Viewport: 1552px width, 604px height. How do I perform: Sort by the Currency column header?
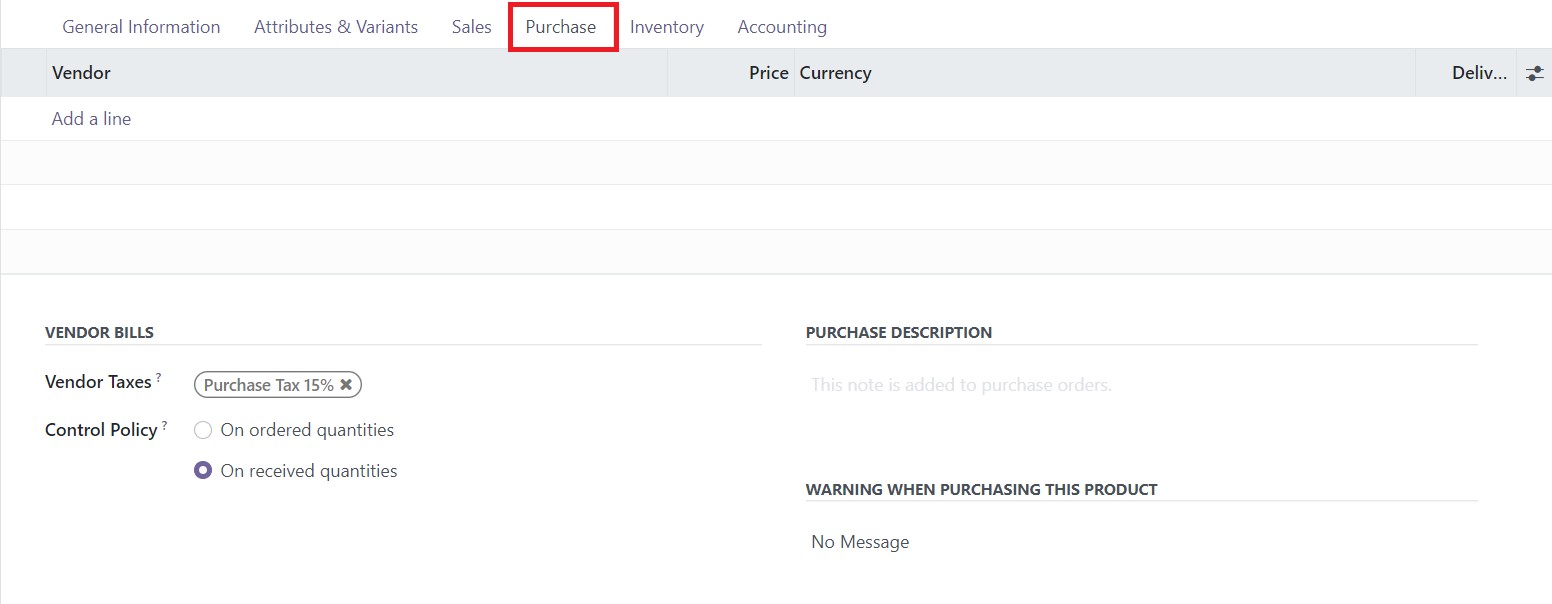[x=1105, y=73]
